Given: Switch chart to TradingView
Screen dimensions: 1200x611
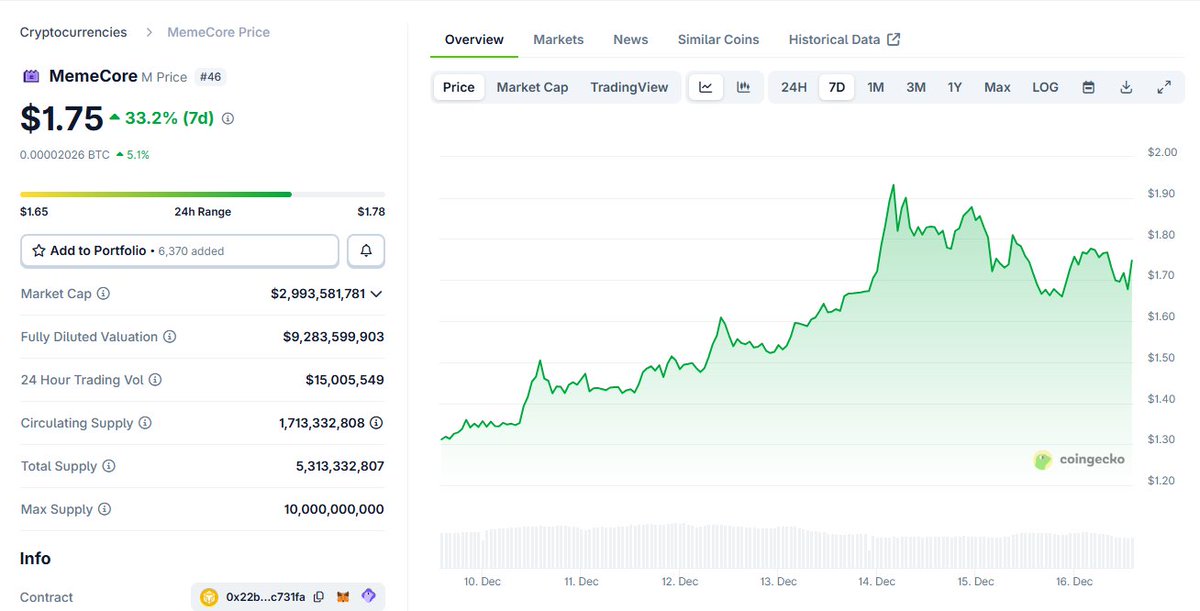Looking at the screenshot, I should tap(629, 87).
